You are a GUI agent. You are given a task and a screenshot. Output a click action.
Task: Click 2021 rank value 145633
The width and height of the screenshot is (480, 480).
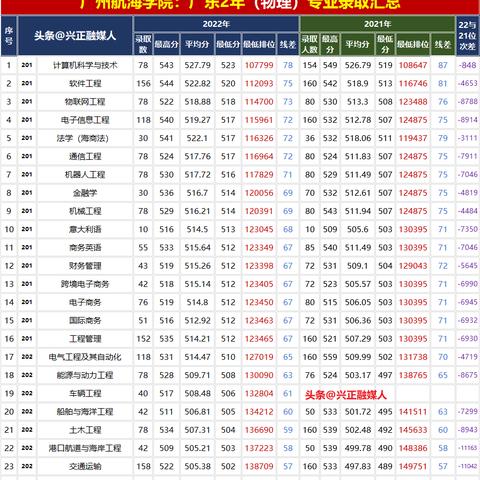pos(413,430)
